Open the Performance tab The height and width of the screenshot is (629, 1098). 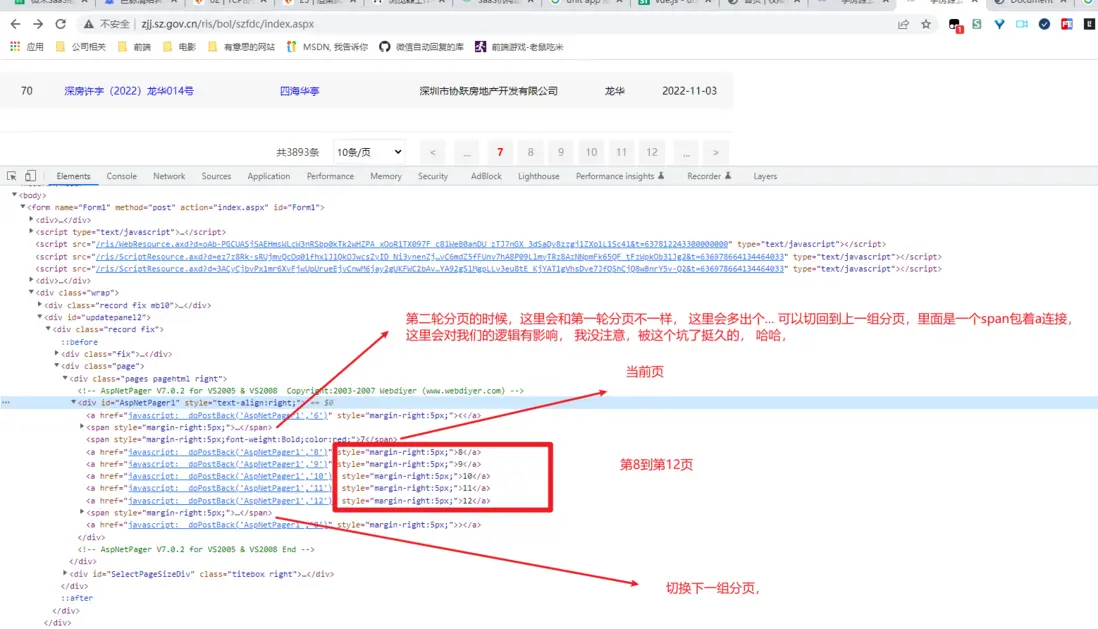(x=330, y=177)
